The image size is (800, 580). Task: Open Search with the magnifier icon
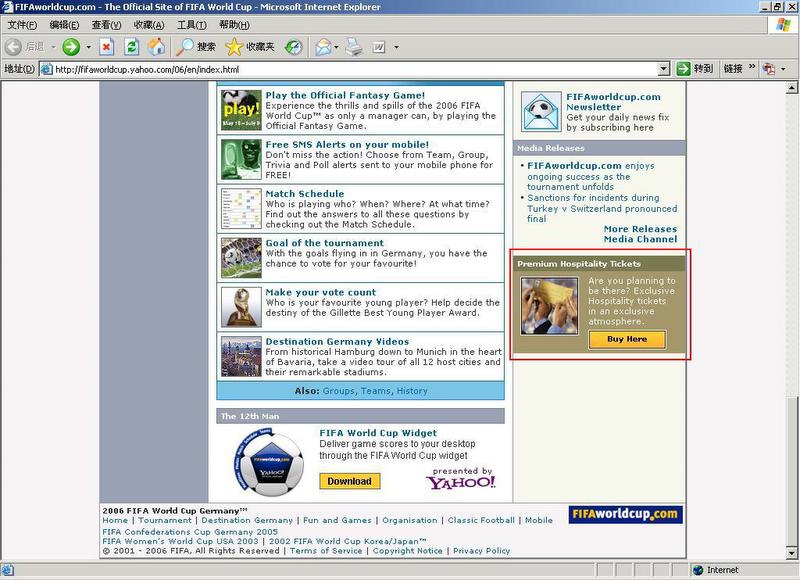click(185, 47)
